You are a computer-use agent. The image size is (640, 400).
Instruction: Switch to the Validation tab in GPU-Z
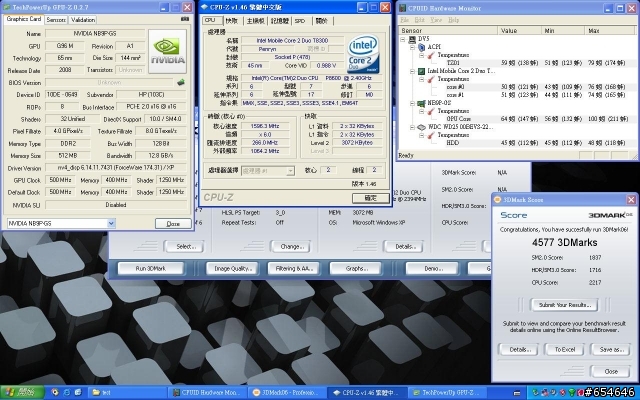tap(83, 20)
